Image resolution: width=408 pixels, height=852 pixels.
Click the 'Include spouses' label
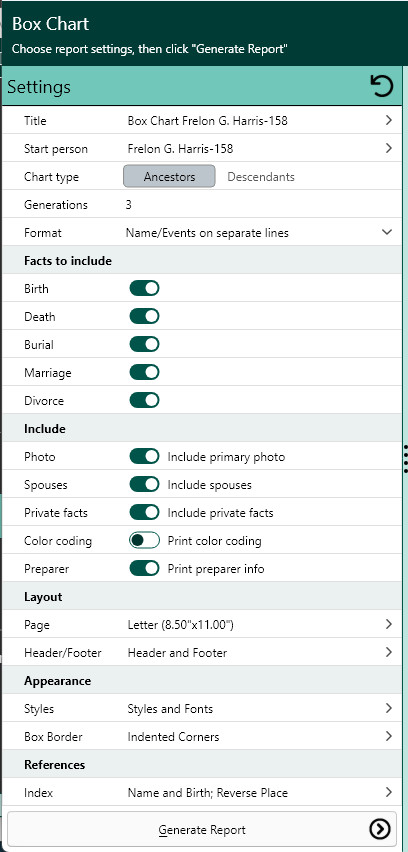pos(210,485)
